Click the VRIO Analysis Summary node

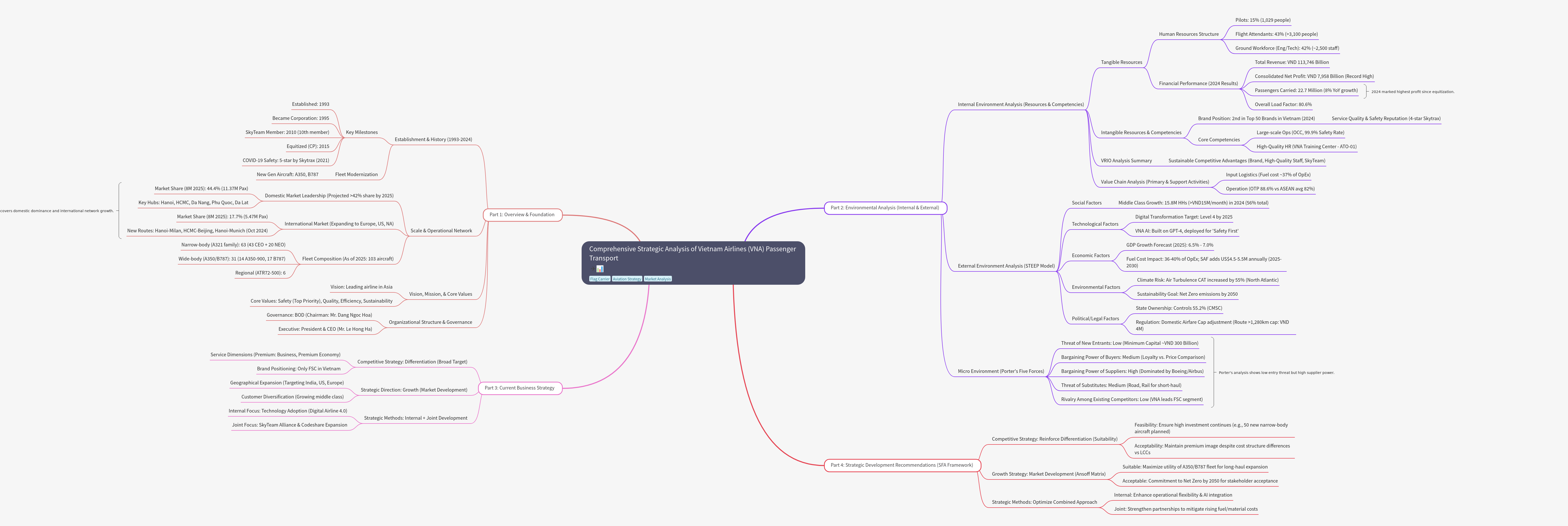tap(1126, 161)
